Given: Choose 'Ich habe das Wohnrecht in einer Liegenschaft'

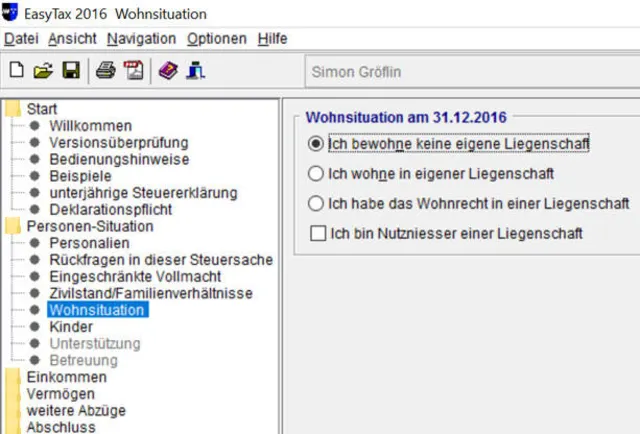Looking at the screenshot, I should pos(469,203).
